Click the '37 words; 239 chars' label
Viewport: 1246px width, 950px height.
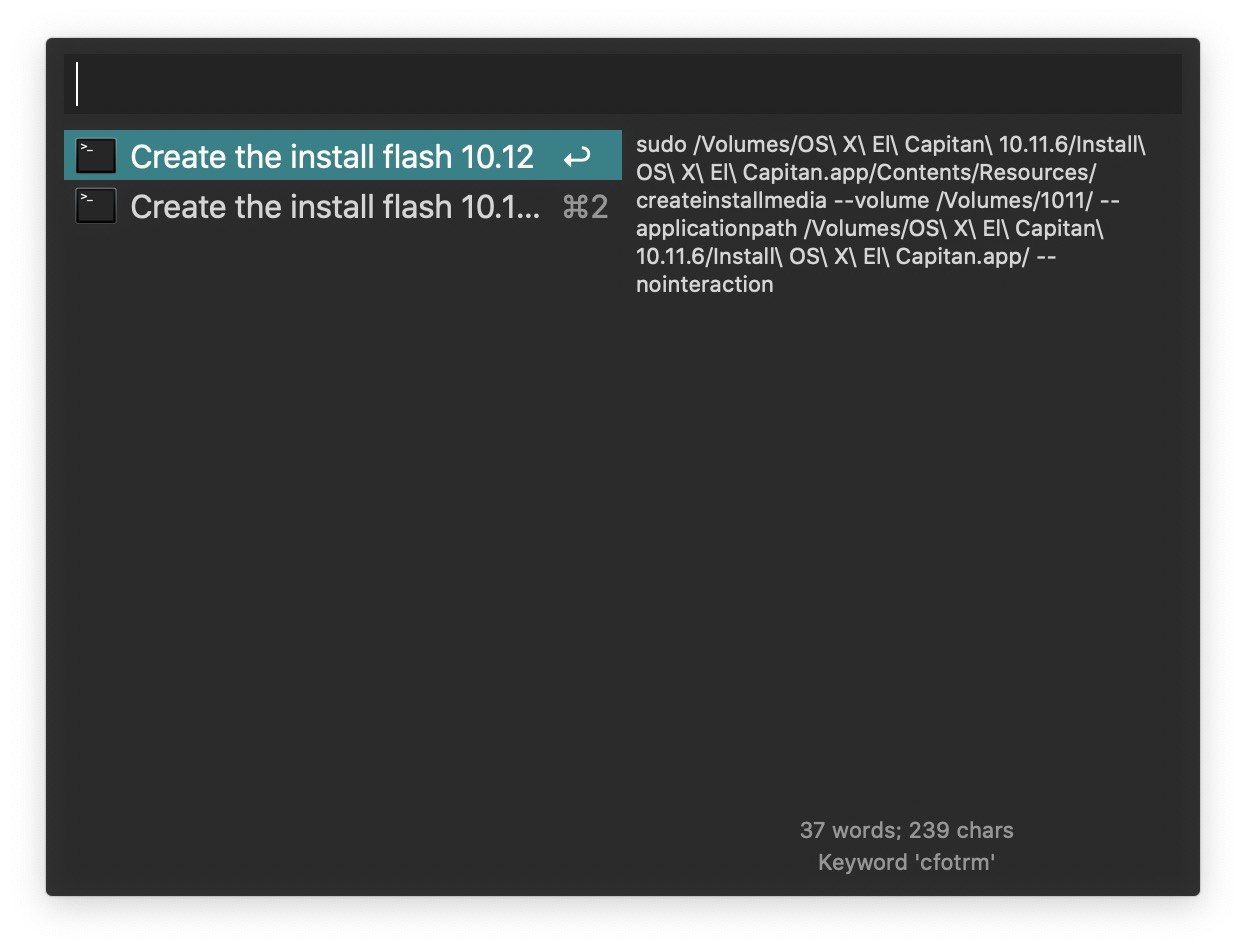[x=906, y=830]
